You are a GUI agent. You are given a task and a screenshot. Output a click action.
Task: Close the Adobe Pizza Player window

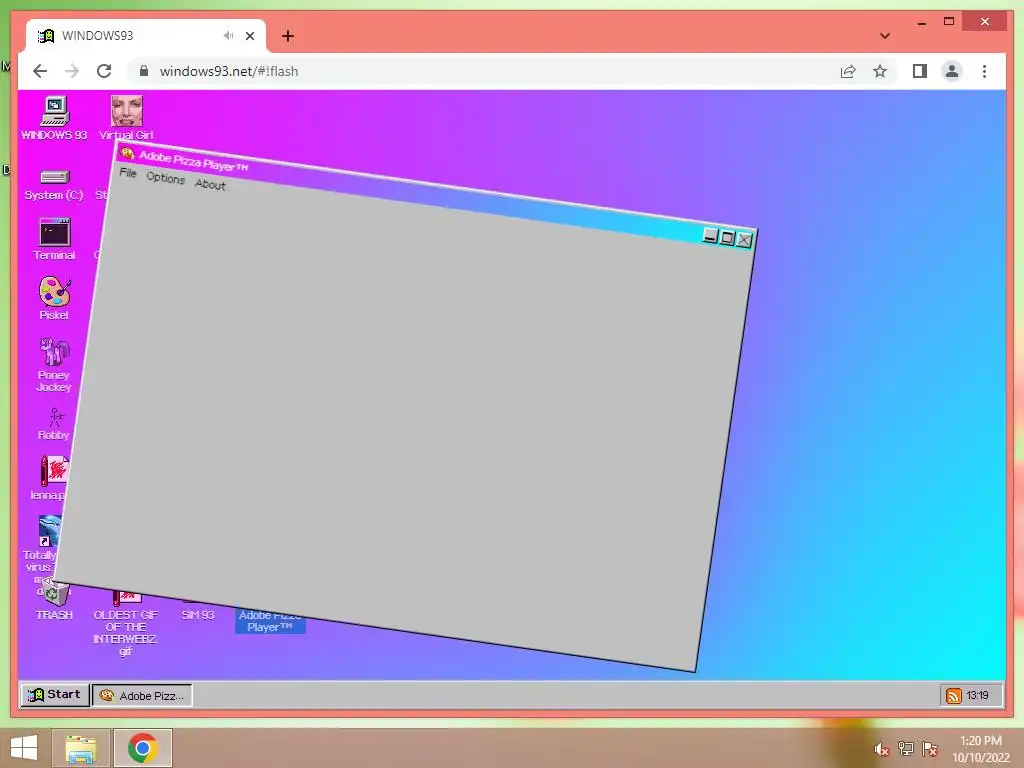[x=744, y=240]
